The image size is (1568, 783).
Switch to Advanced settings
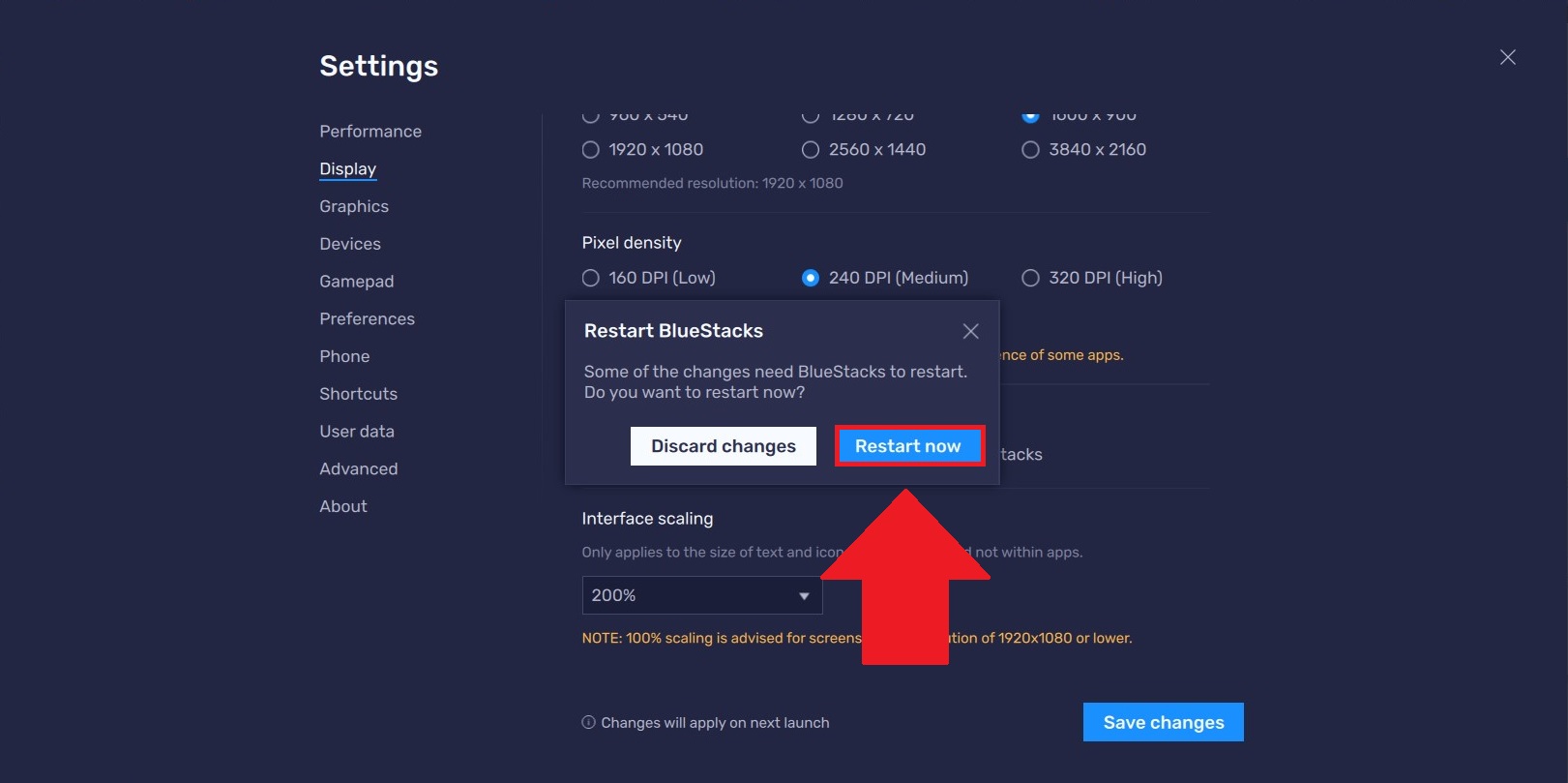pos(359,468)
